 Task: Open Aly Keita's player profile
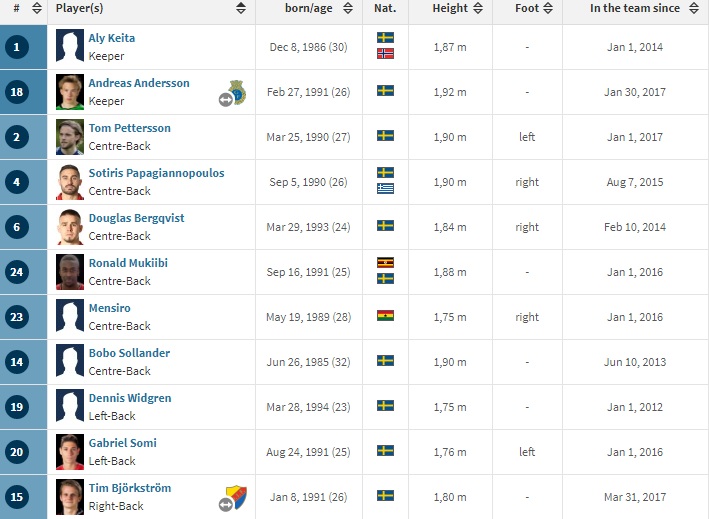pos(112,38)
